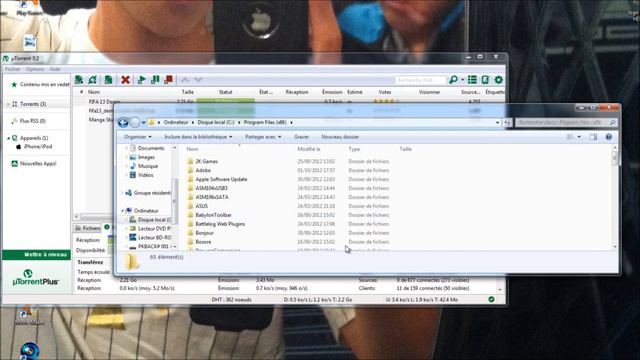The height and width of the screenshot is (360, 640).
Task: Open the uTorrent search provider dropdown arrow
Action: pos(462,80)
